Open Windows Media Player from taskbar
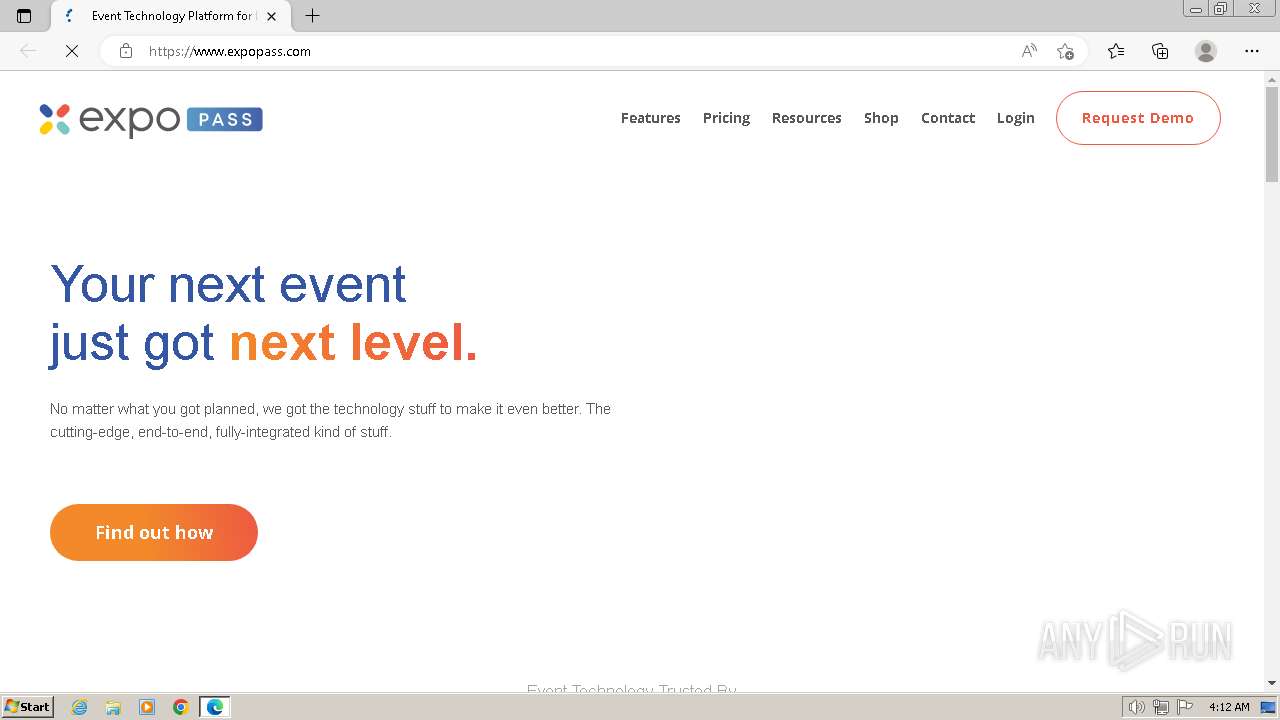Viewport: 1280px width, 720px height. click(147, 707)
